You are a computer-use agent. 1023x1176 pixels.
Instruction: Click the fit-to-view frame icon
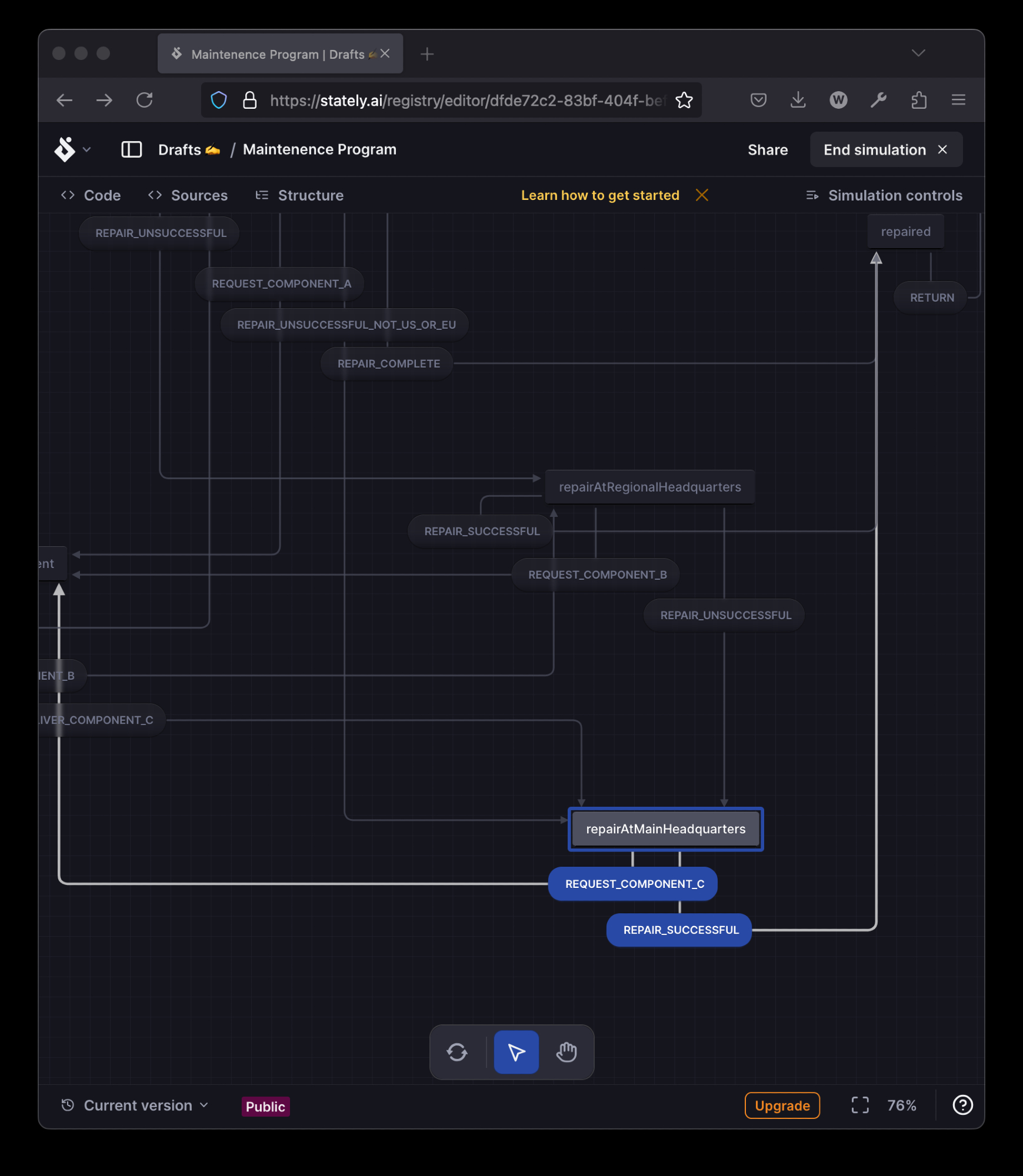859,1105
